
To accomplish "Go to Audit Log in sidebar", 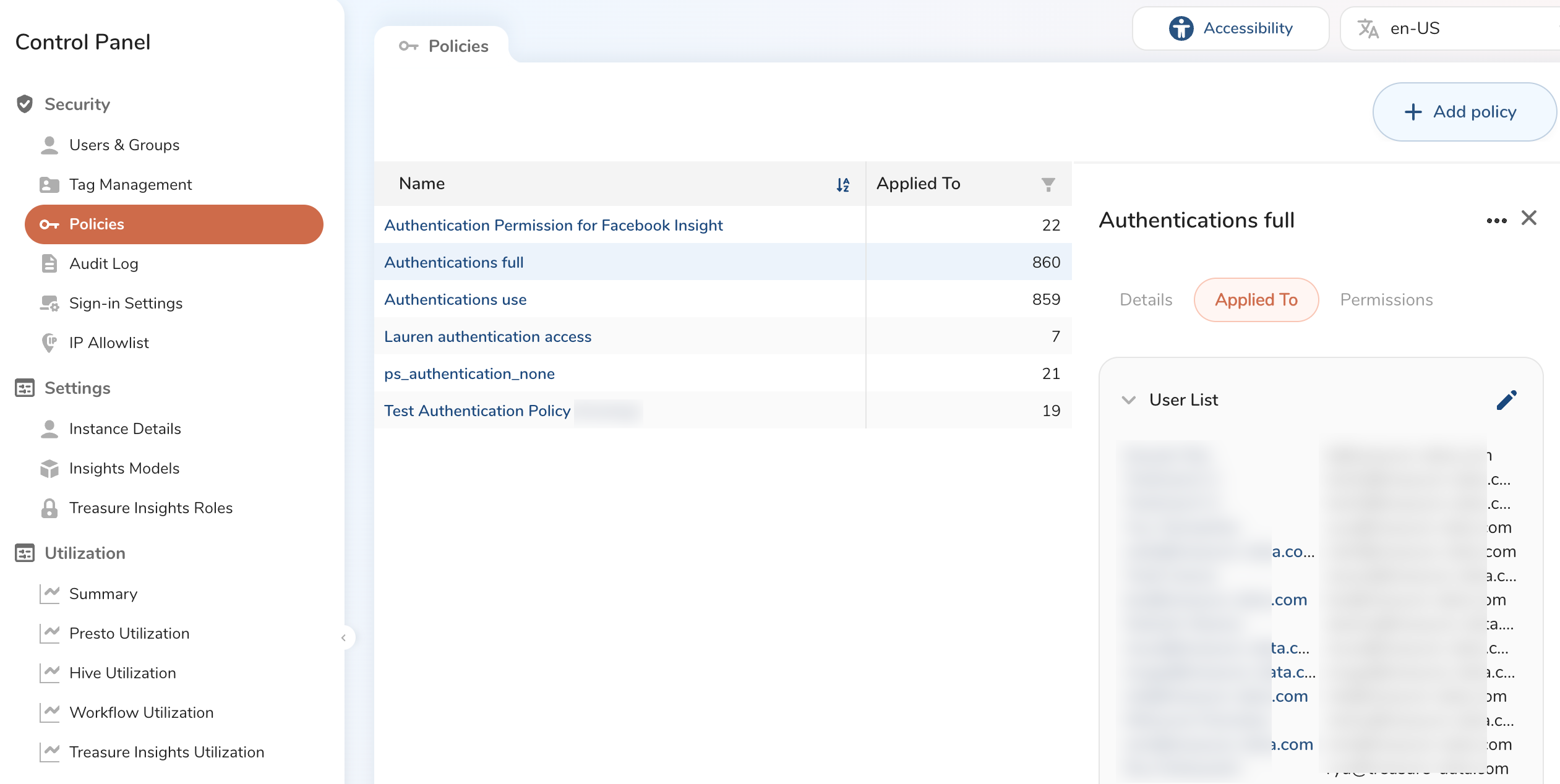I will pos(103,263).
